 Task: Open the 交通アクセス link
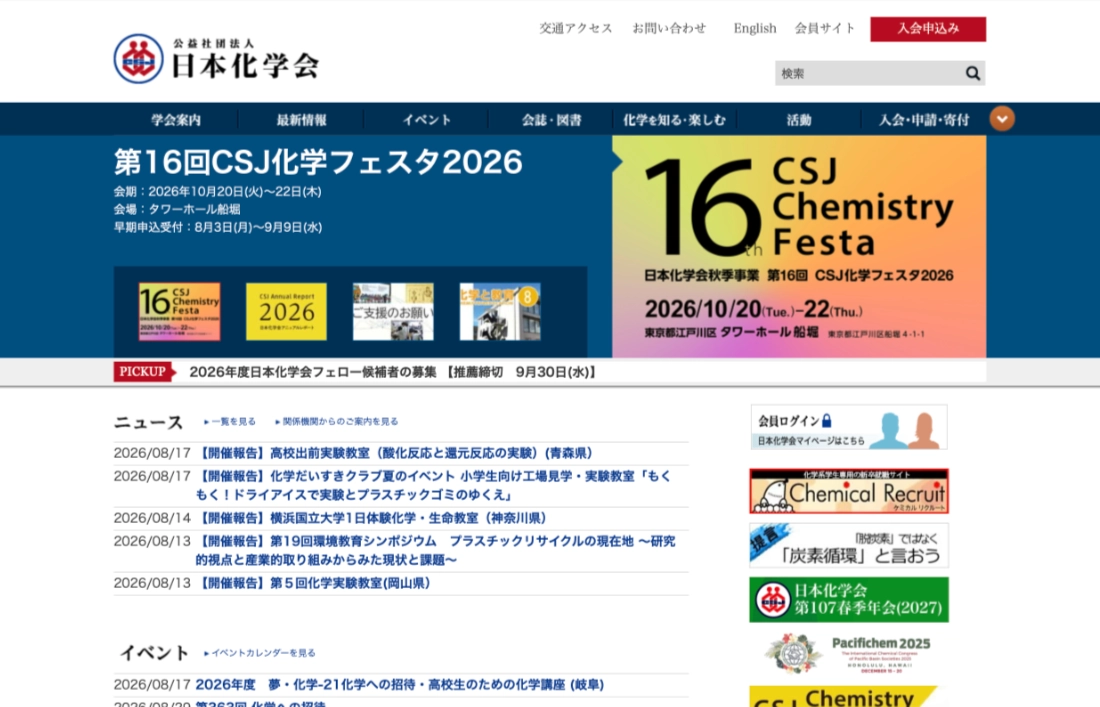coord(575,28)
